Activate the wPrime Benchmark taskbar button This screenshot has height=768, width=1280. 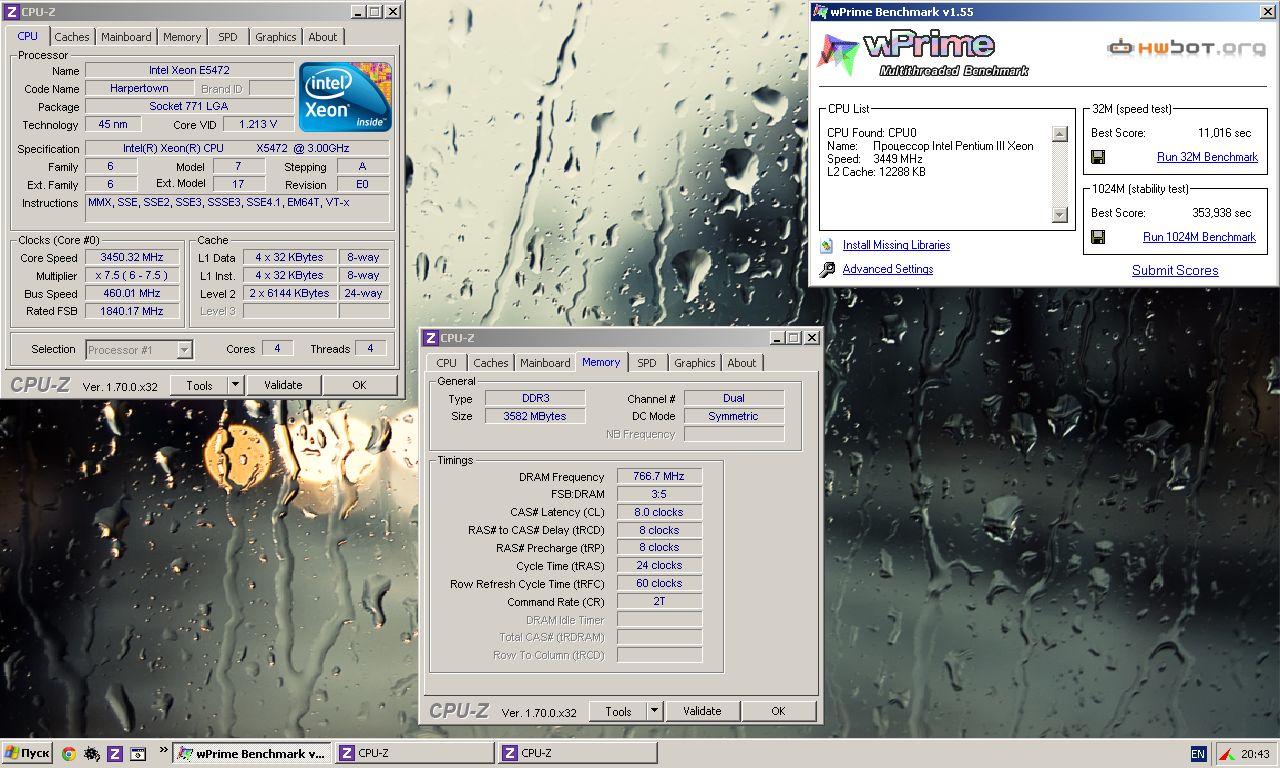pyautogui.click(x=251, y=754)
